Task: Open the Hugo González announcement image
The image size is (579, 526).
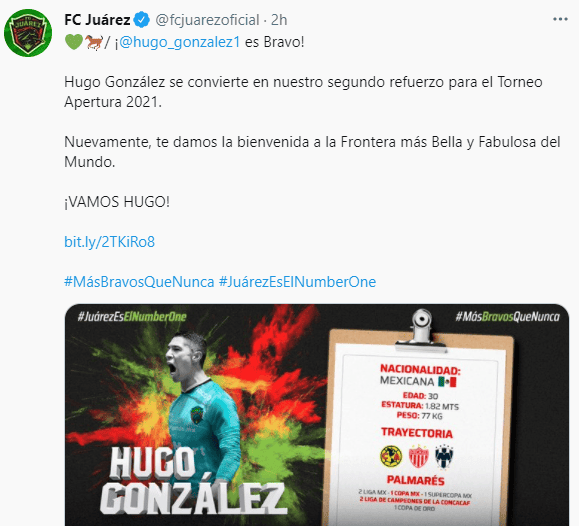Action: (317, 415)
